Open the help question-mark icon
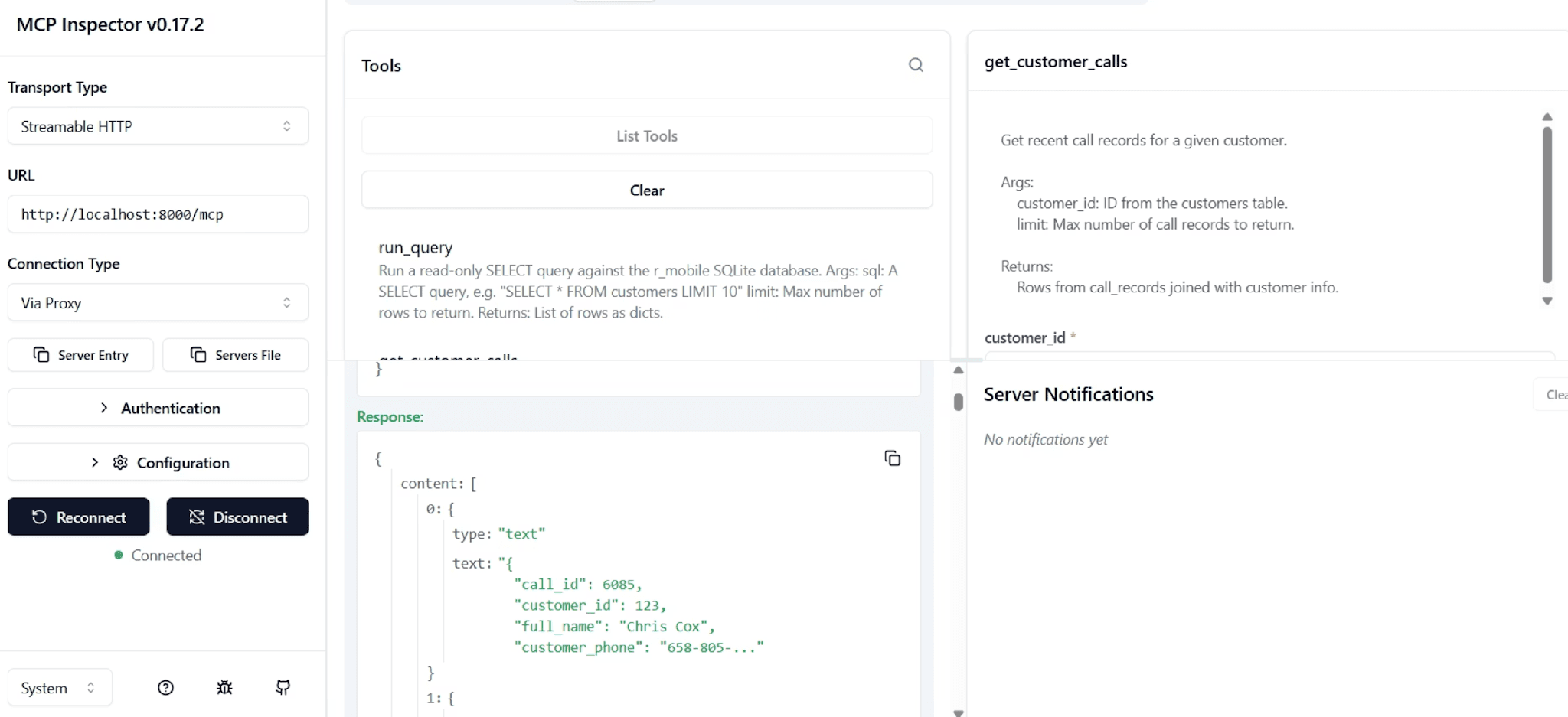The height and width of the screenshot is (717, 1568). [x=165, y=687]
